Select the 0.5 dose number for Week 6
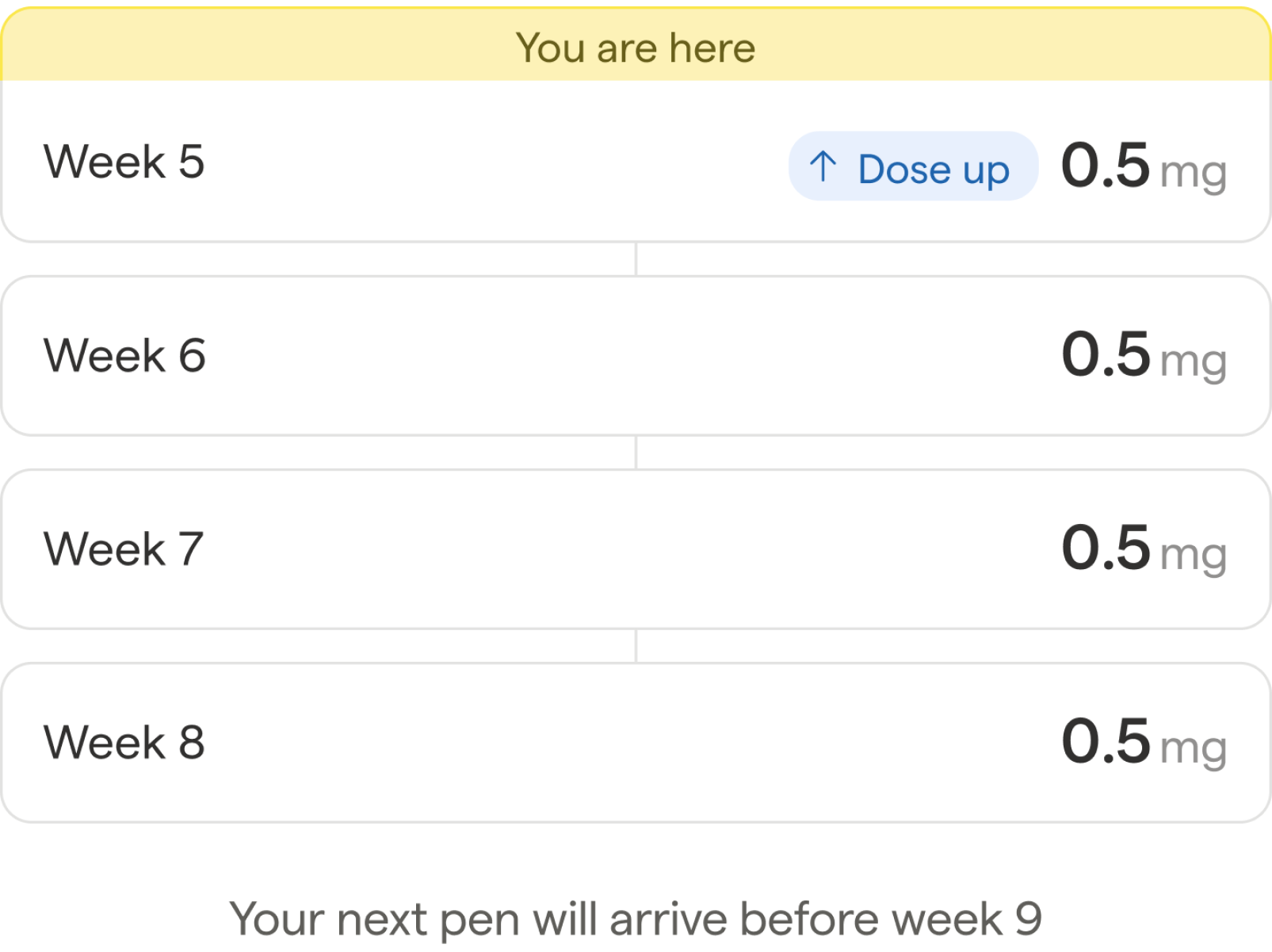Screen dimensions: 1272x952 (1105, 354)
